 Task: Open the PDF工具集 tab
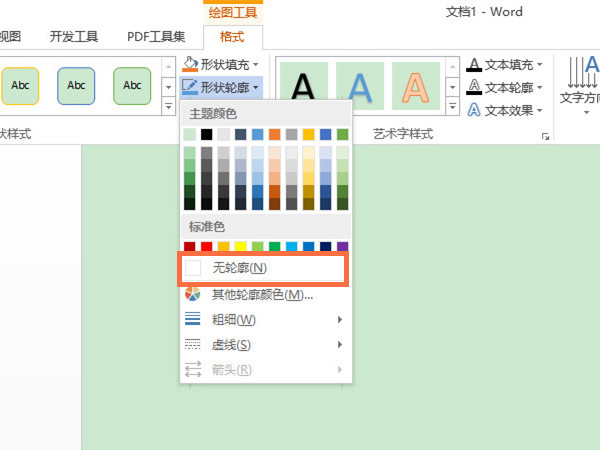[x=156, y=37]
